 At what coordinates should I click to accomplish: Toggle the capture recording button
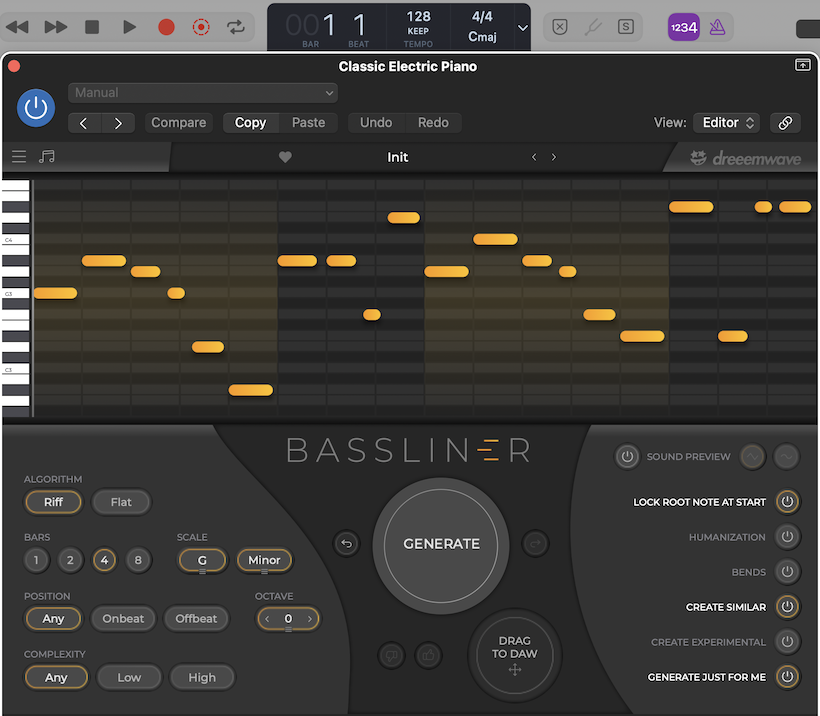coord(201,27)
